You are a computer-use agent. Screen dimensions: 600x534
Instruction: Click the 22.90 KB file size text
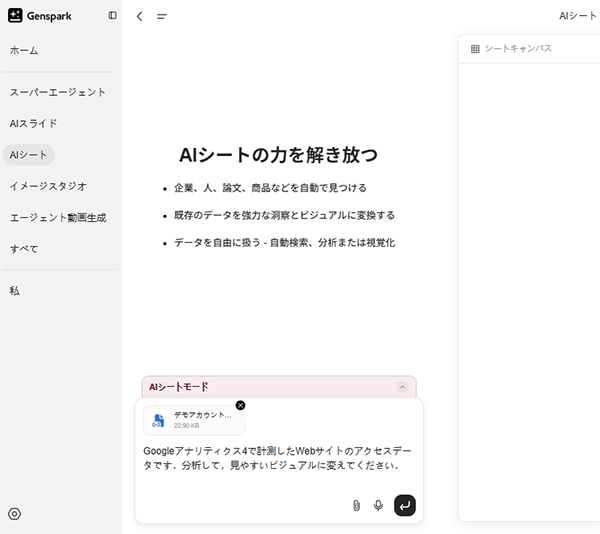click(186, 425)
